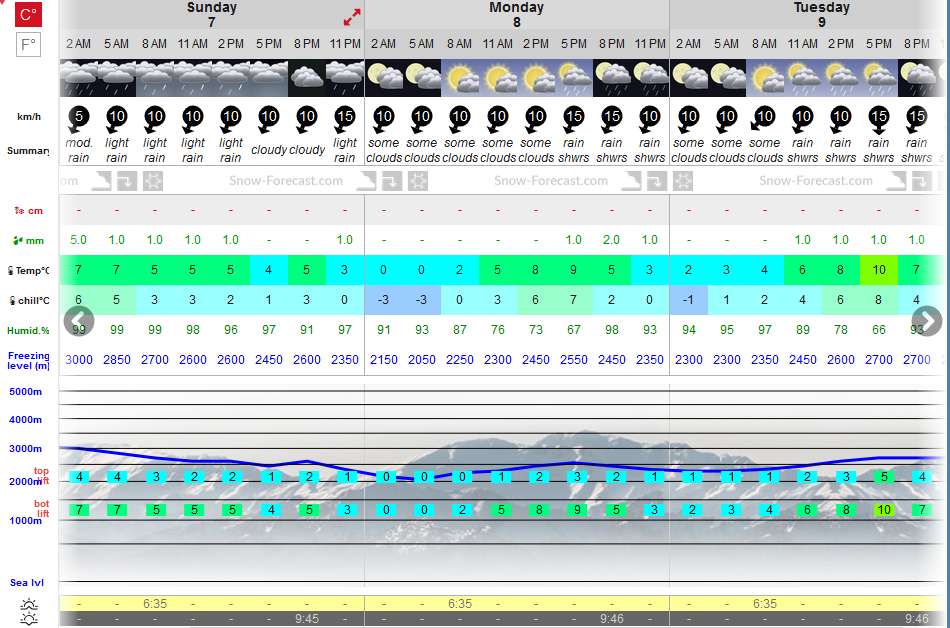Click Sunday 2 AM mod. rain weather icon
The width and height of the screenshot is (950, 628).
point(79,78)
